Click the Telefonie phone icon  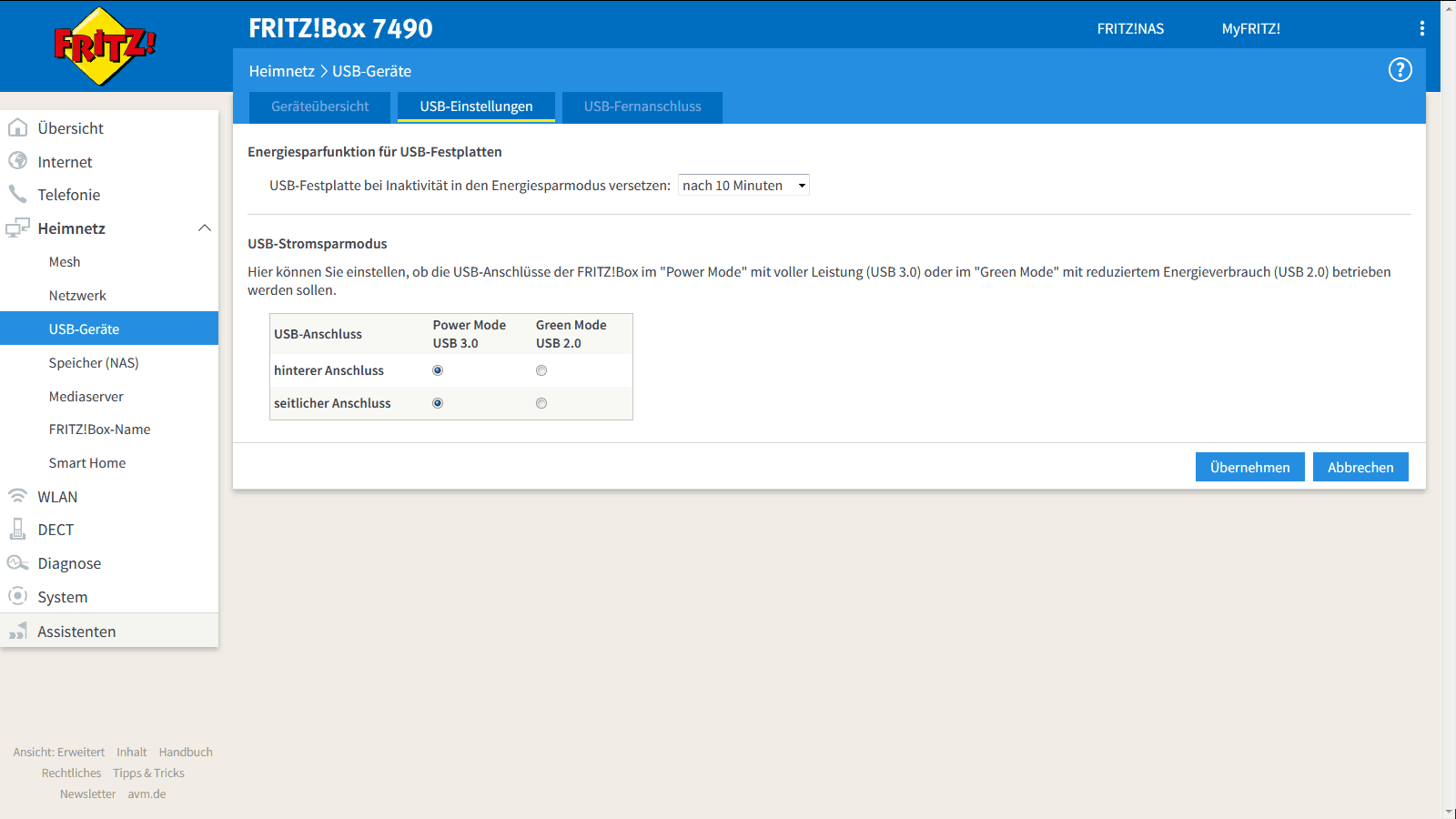(17, 194)
